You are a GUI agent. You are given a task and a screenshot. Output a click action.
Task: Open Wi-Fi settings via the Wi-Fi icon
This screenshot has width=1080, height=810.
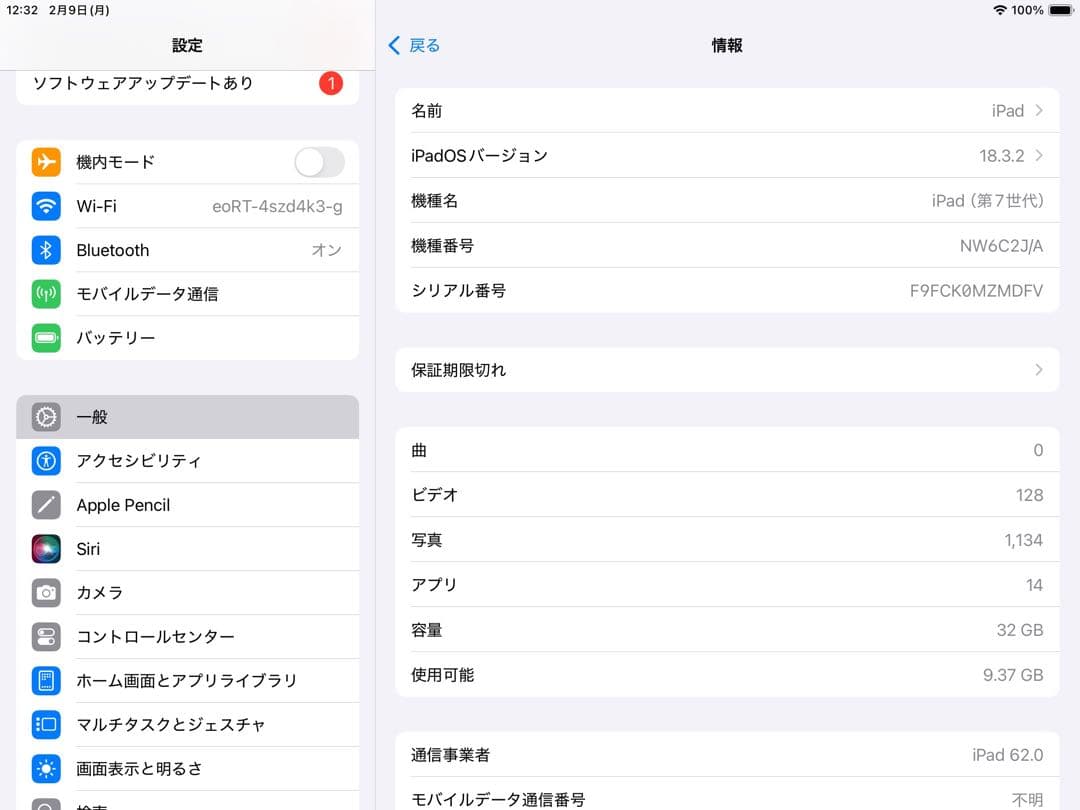pos(46,206)
